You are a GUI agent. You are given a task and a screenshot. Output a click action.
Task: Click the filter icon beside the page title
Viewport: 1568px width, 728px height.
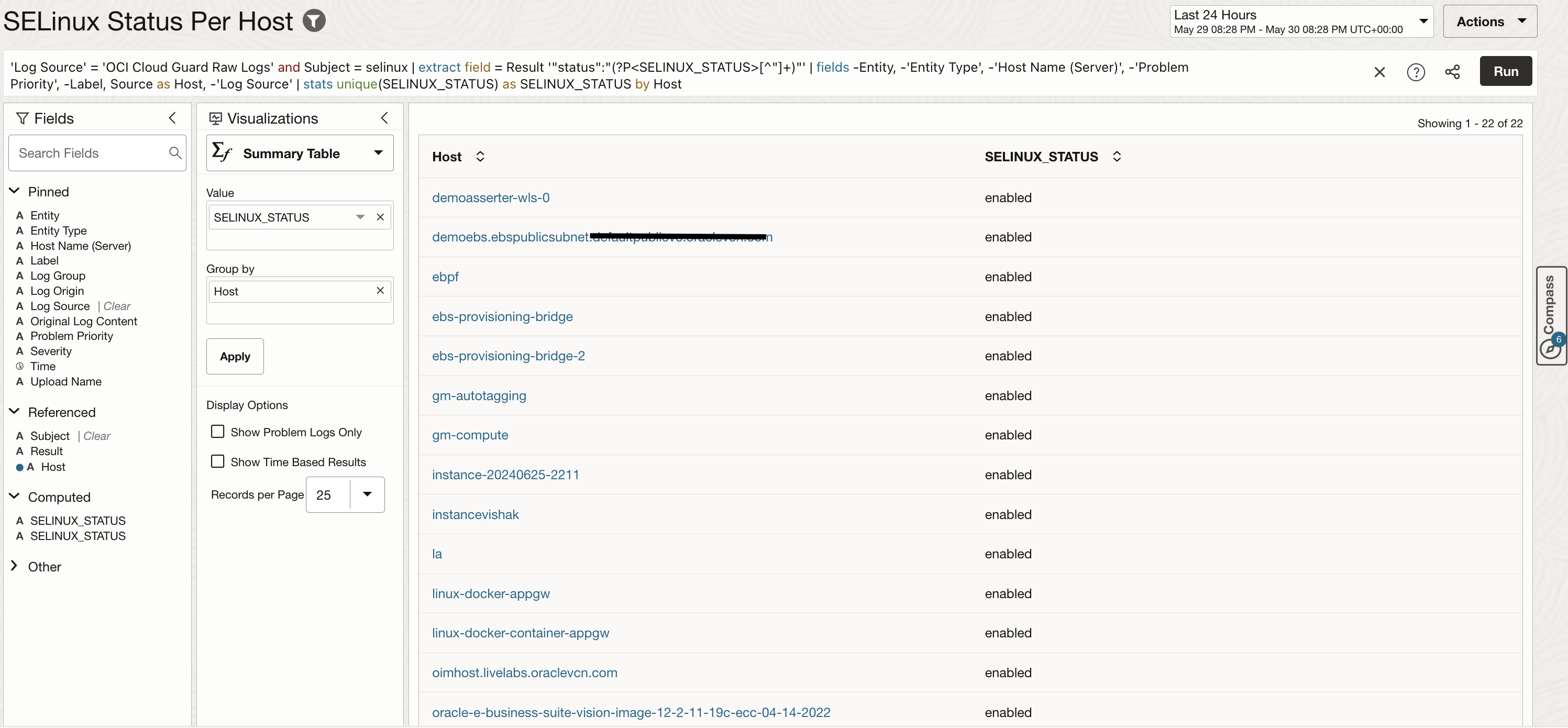(x=314, y=21)
